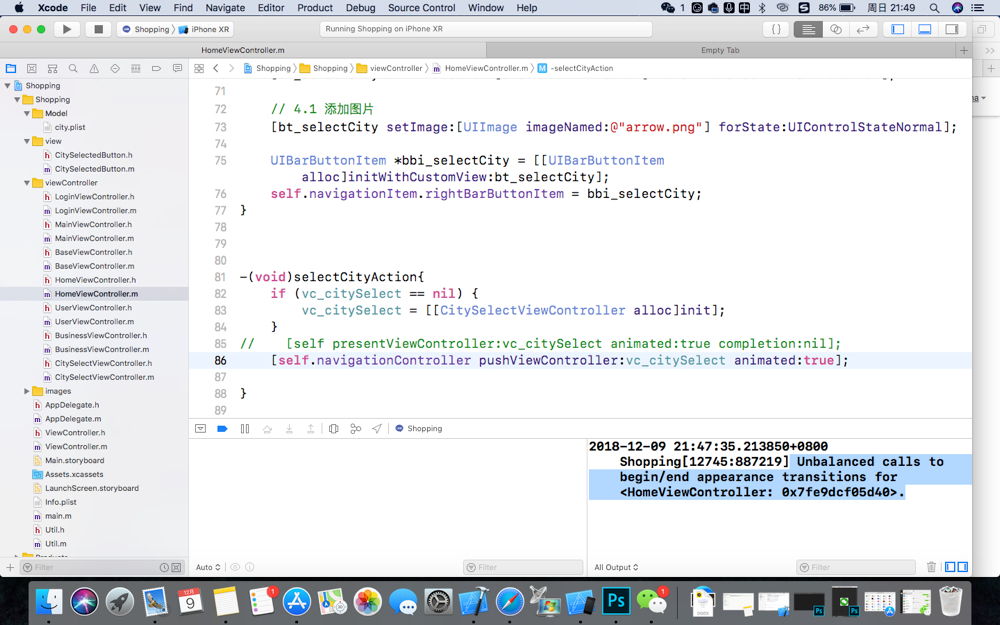Switch to the Assistant editor

coord(835,29)
